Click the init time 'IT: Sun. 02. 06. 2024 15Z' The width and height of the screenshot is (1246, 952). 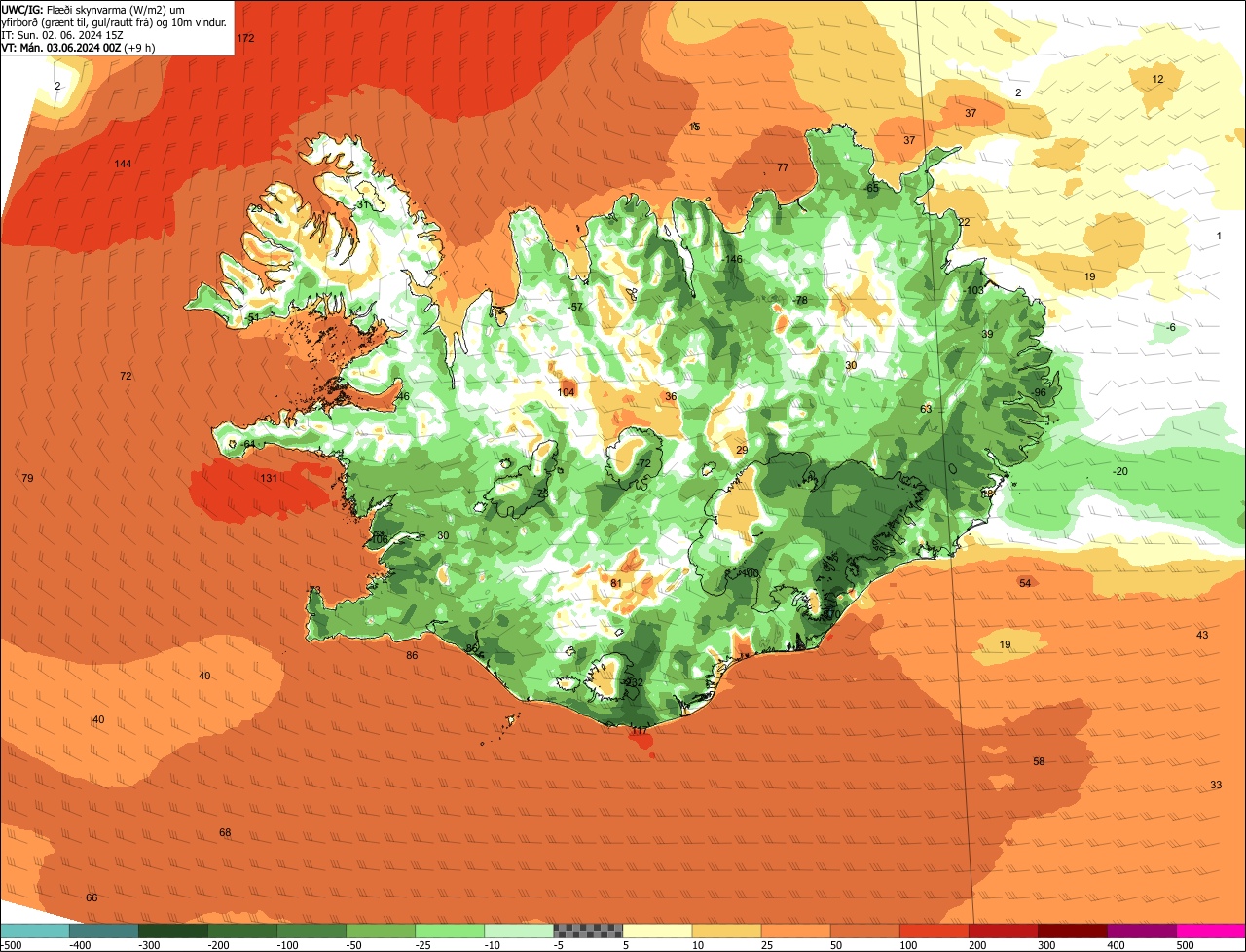pos(62,34)
